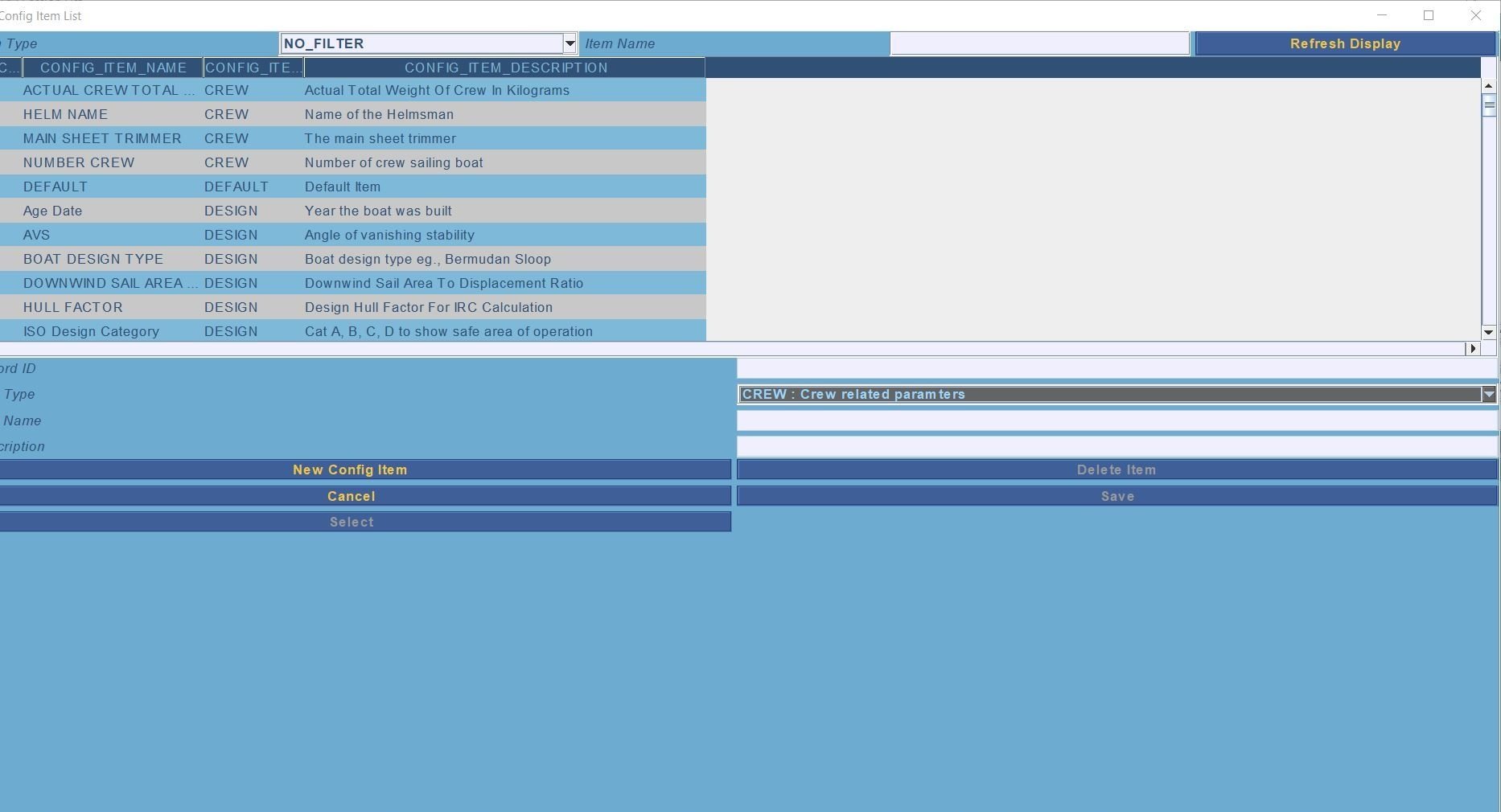Screen dimensions: 1501x812
Task: Click the scroll down arrow of table
Action: coord(1488,332)
